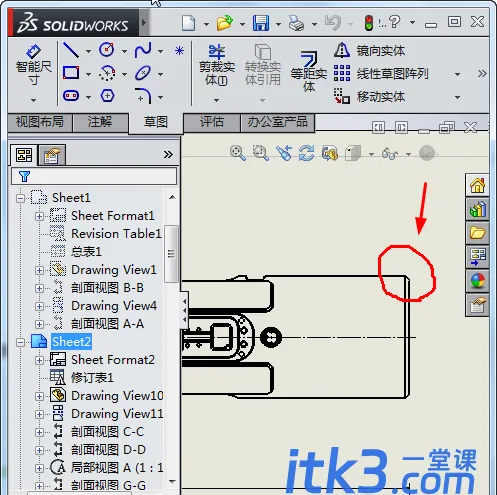Expand more toolbar commands chevron at ribbon end

tap(482, 73)
